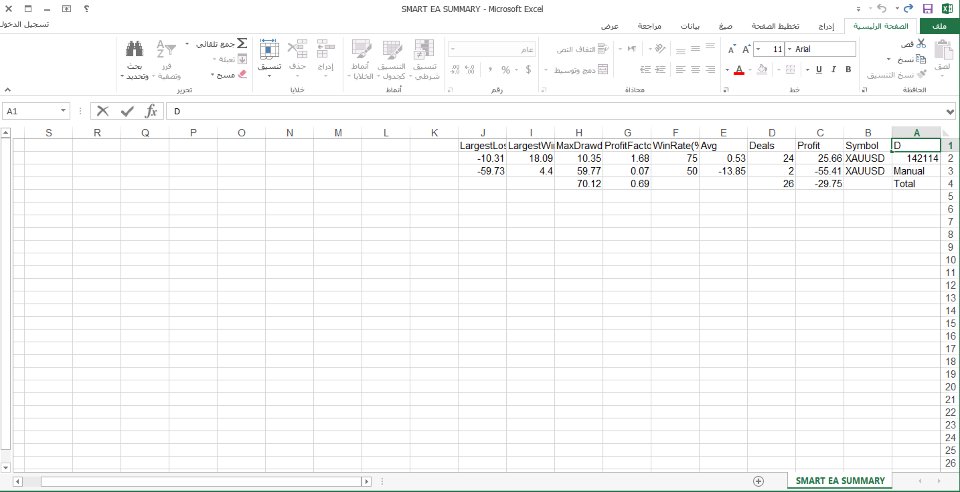Click the Merge and Center button
The width and height of the screenshot is (960, 492).
coord(581,70)
